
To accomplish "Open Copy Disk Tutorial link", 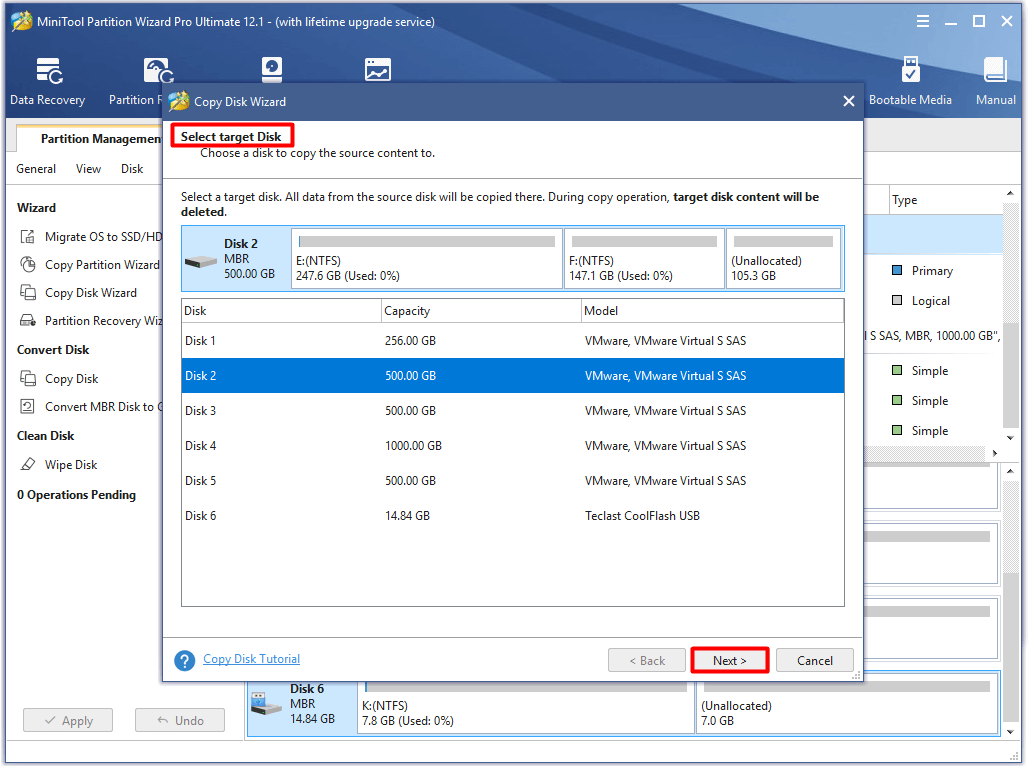I will click(251, 658).
